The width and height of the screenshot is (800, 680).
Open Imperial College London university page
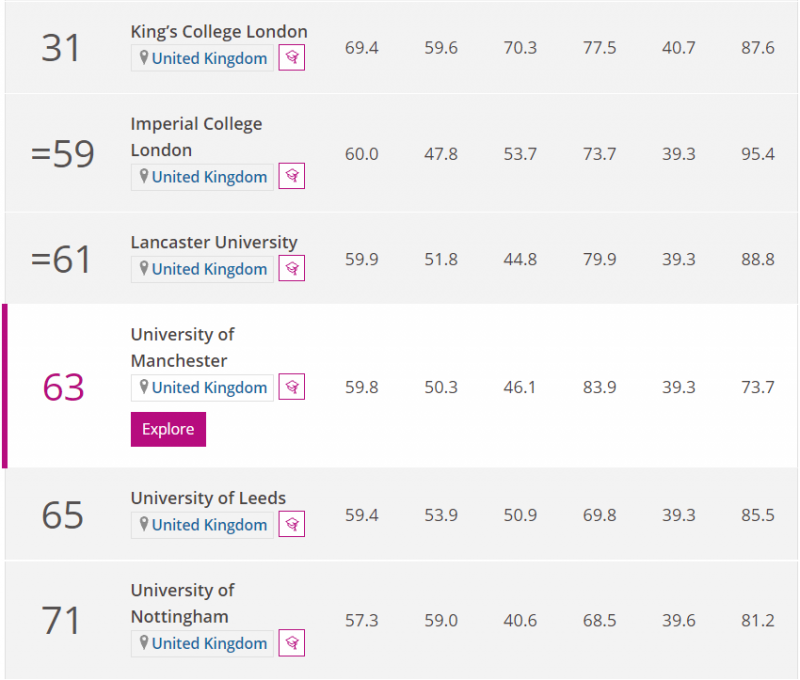(x=196, y=137)
